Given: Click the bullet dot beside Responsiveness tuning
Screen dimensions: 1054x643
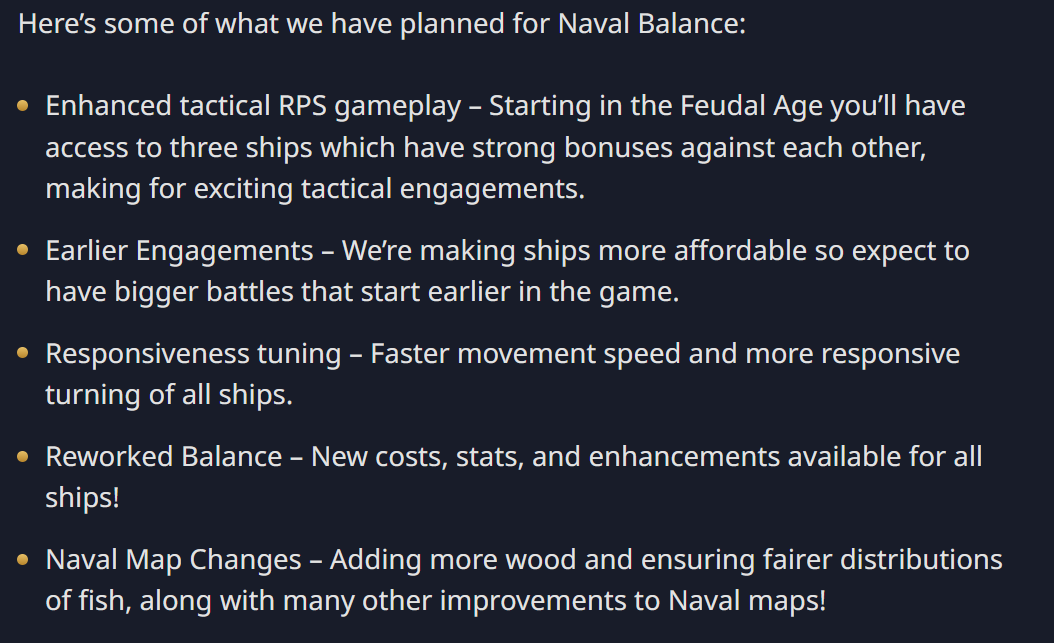Looking at the screenshot, I should (23, 354).
